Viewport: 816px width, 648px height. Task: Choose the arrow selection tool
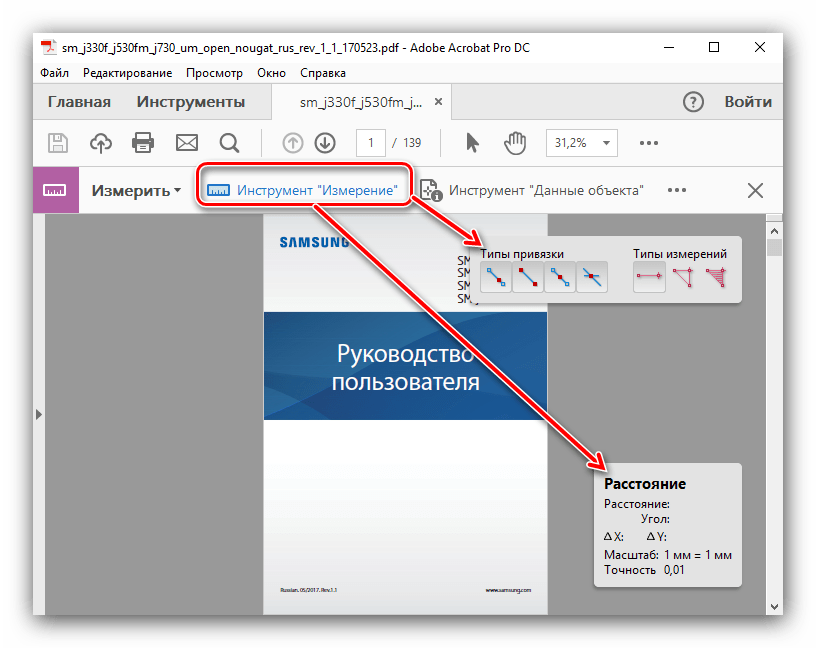click(473, 143)
